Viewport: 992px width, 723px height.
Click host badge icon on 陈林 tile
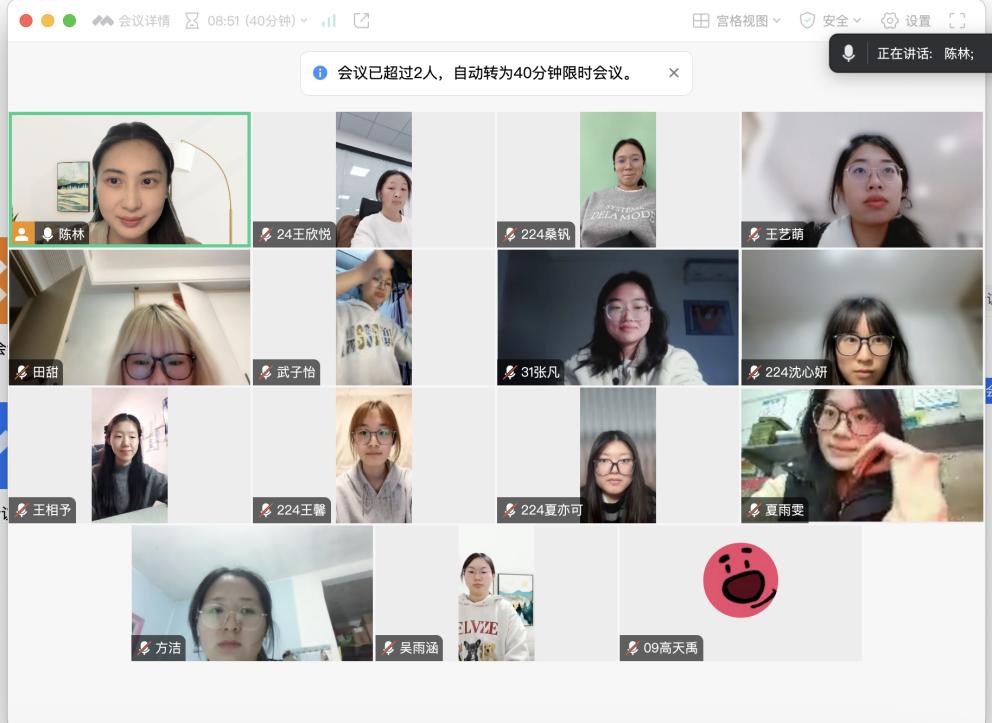coord(22,234)
